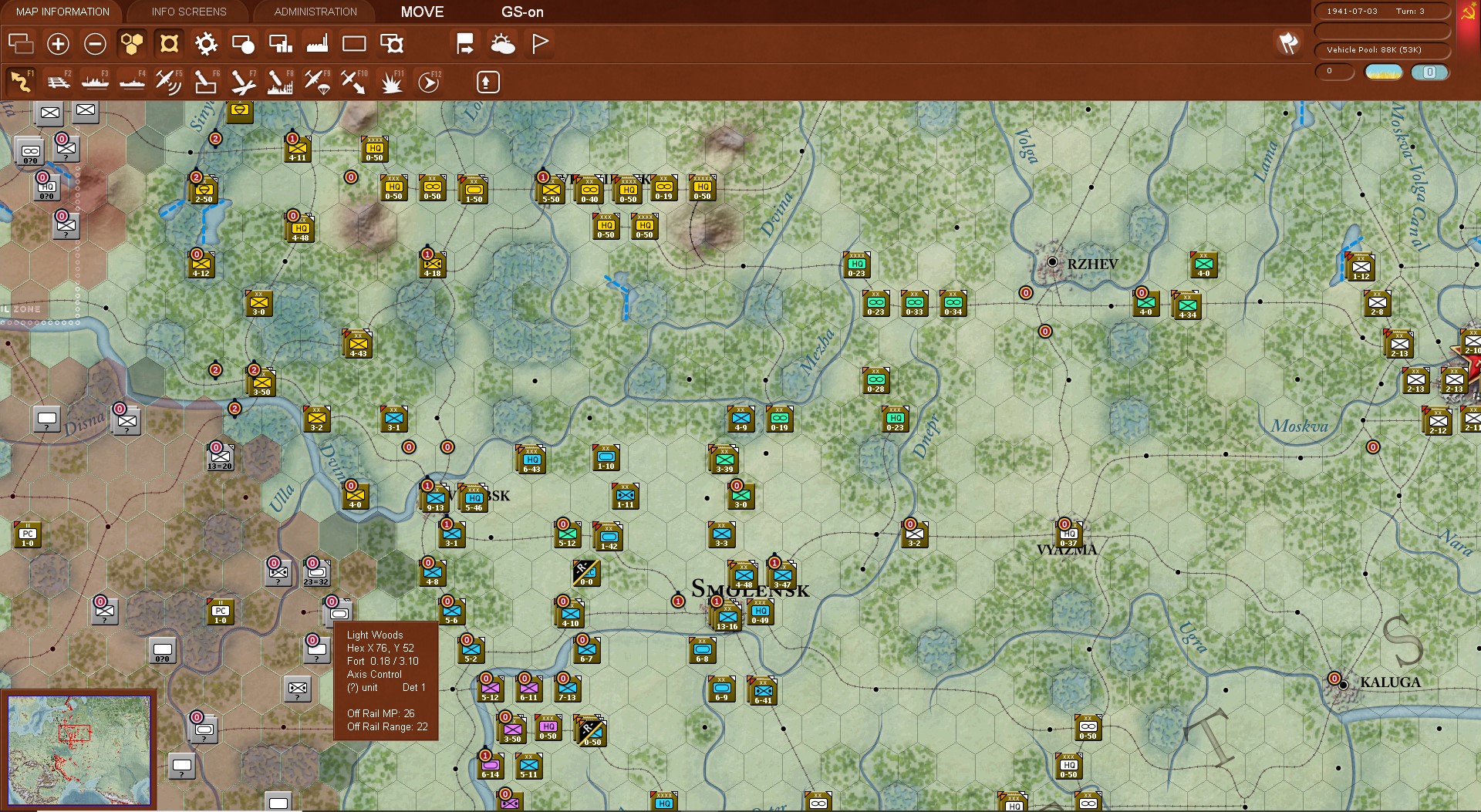Click the counter field showing 0

(x=1335, y=72)
